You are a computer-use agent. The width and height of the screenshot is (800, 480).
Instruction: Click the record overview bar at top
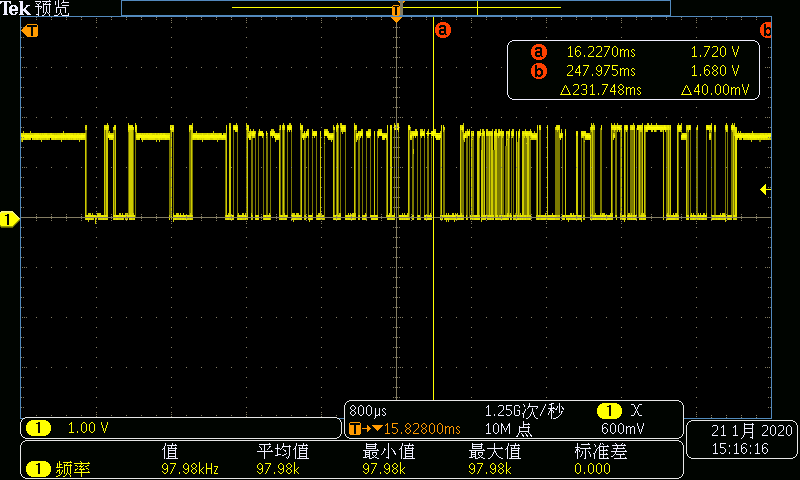[x=396, y=8]
